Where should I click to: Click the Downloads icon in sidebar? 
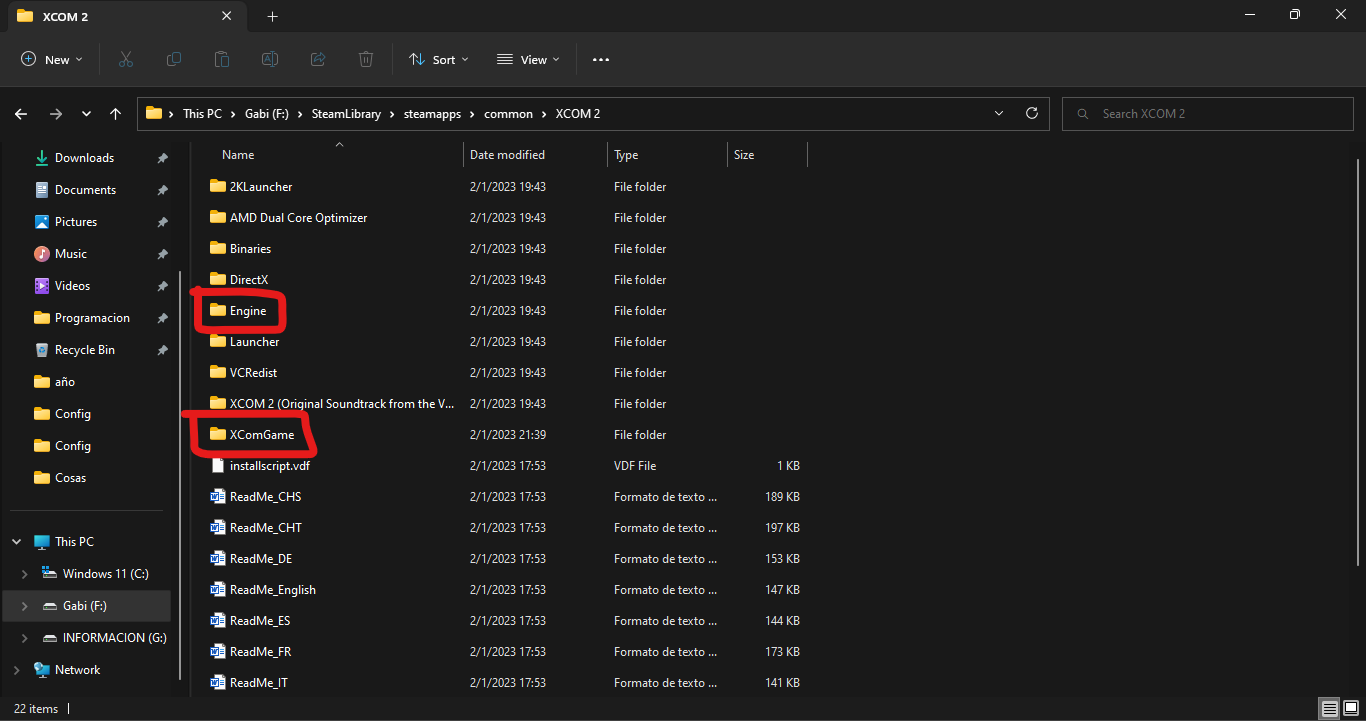click(42, 158)
